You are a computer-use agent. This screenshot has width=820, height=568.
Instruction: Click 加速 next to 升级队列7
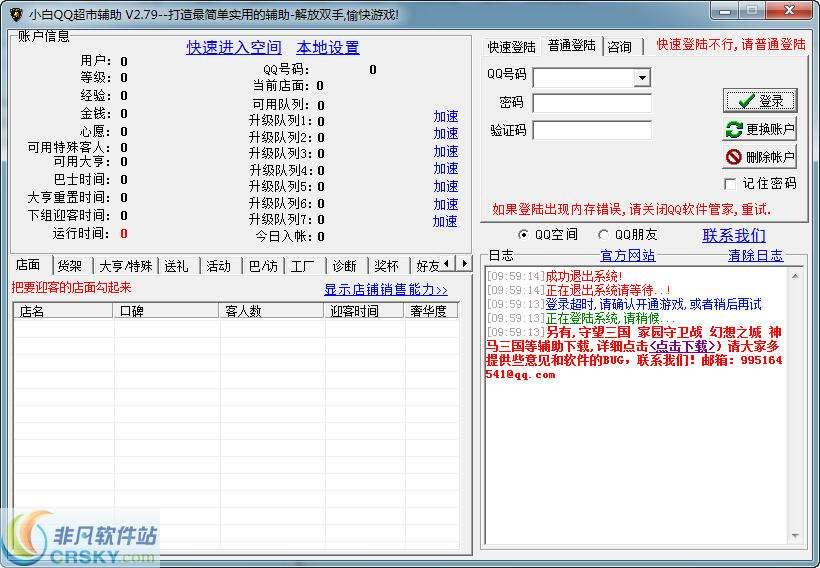[446, 222]
